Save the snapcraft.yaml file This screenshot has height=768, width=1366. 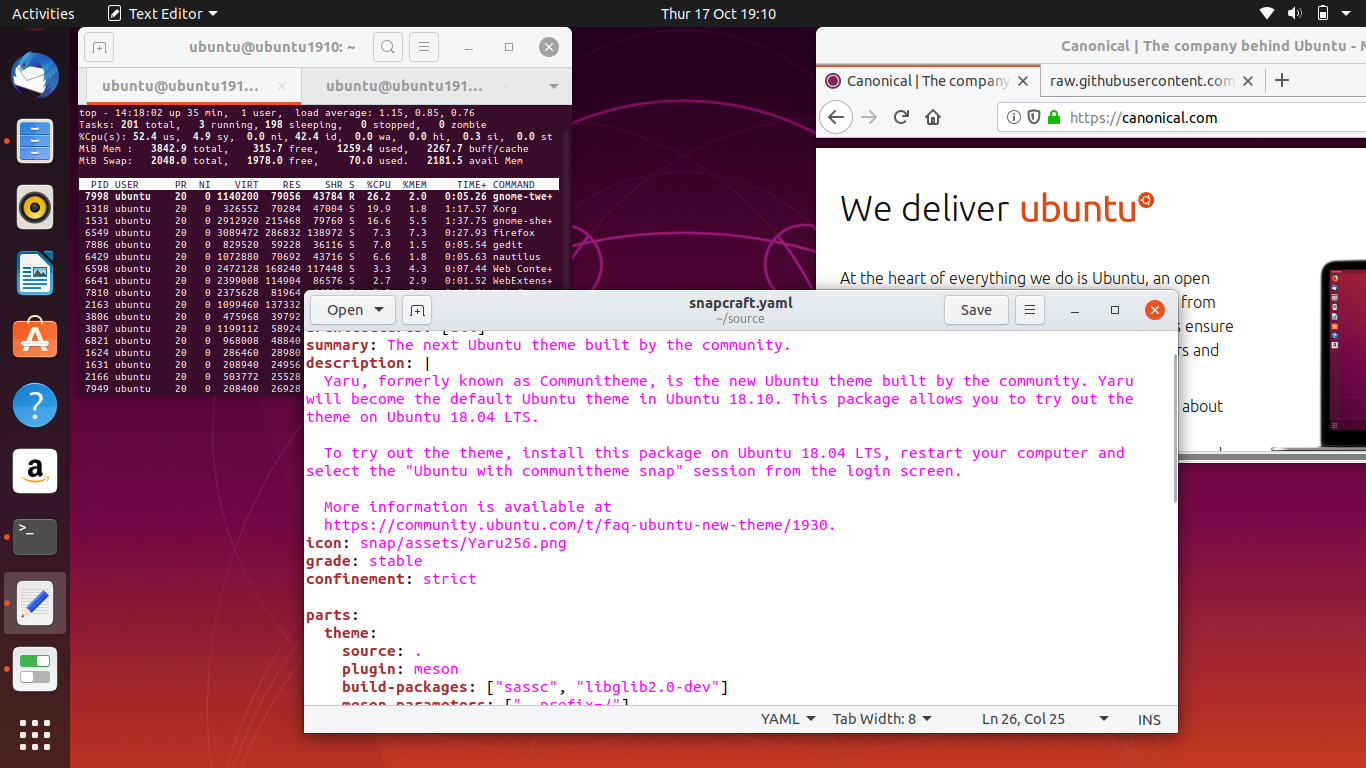(x=975, y=310)
